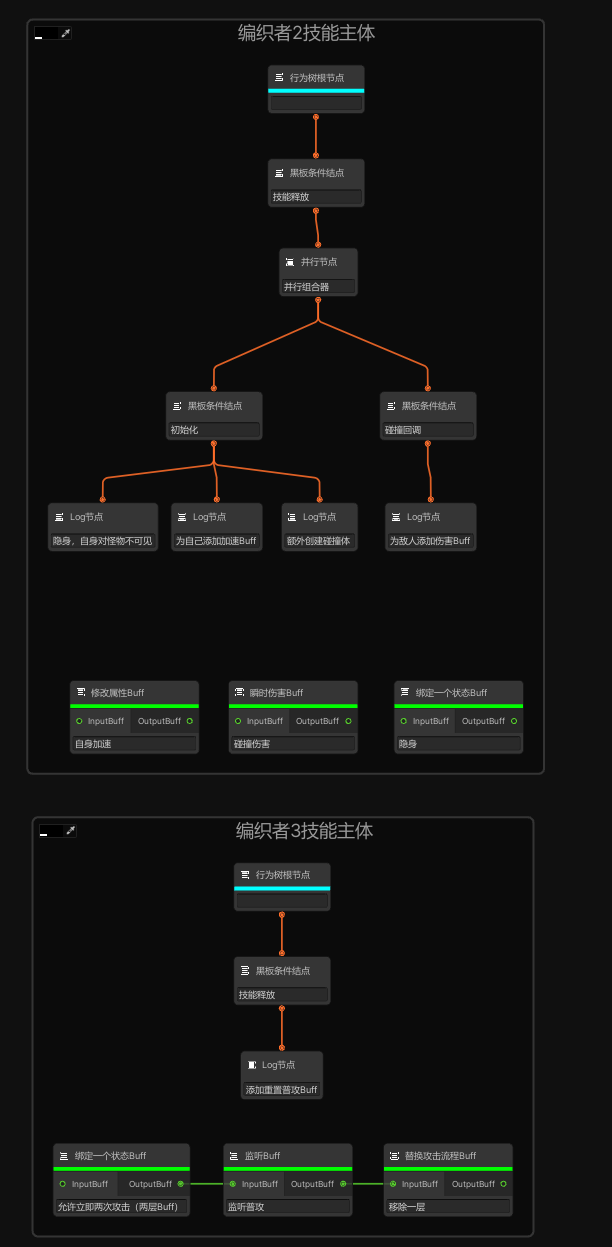Screen dimensions: 612x1247
Task: Click the 绑定一个状态Buff icon on the 允许立即两次攻击 node
Action: click(65, 1156)
